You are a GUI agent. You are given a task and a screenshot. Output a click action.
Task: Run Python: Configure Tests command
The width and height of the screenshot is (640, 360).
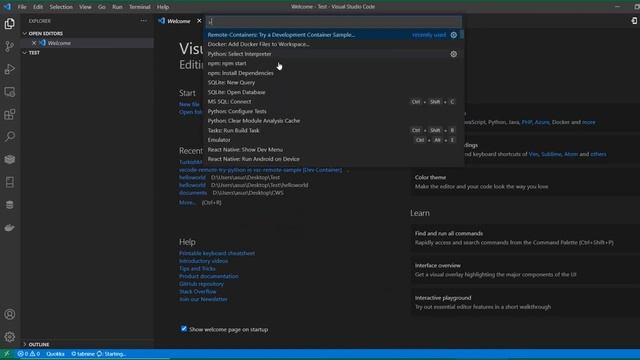333,111
